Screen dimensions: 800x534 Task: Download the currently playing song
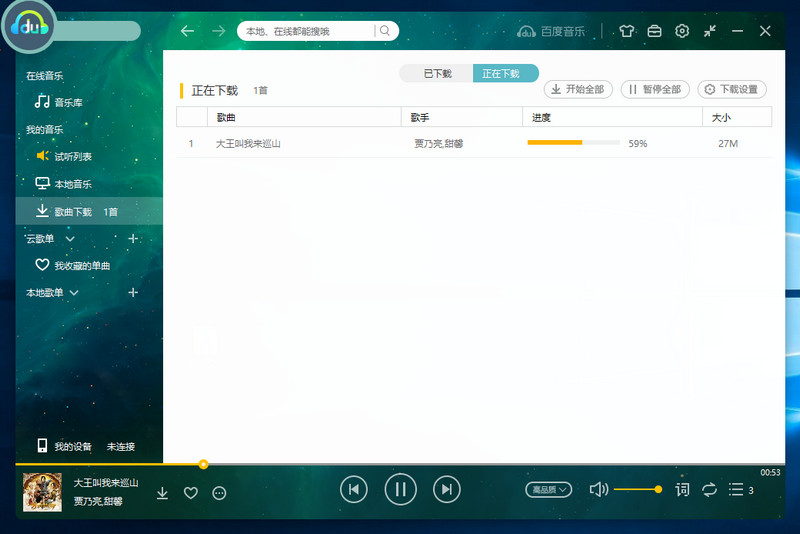point(163,492)
